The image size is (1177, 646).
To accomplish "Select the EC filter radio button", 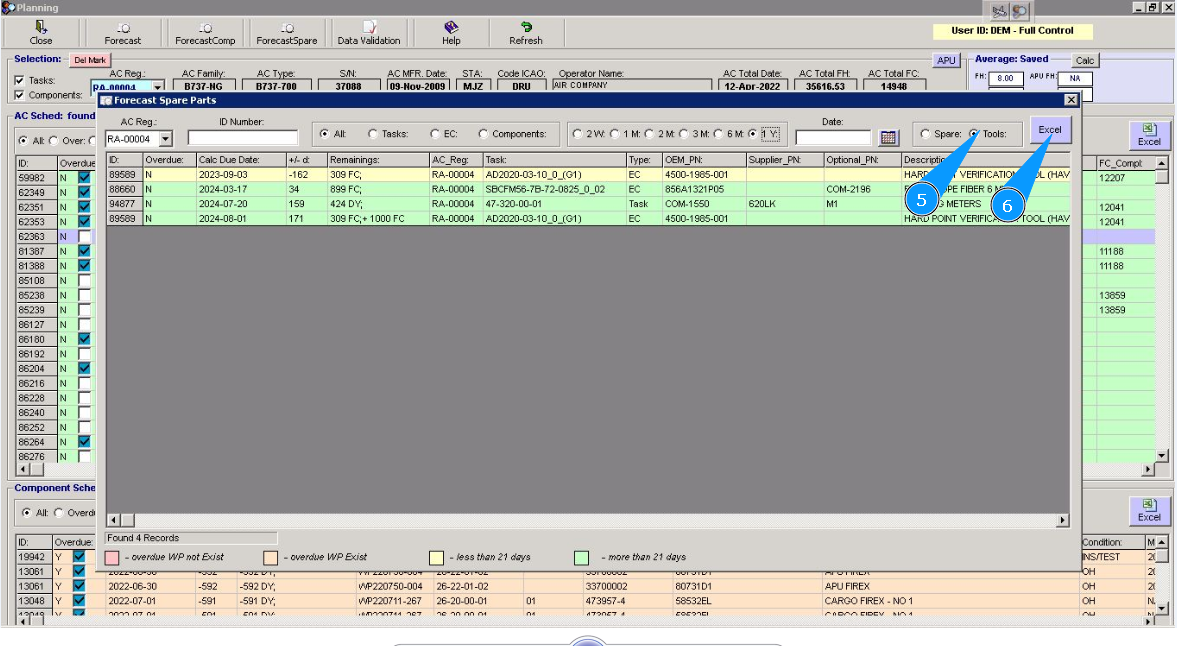I will click(436, 134).
